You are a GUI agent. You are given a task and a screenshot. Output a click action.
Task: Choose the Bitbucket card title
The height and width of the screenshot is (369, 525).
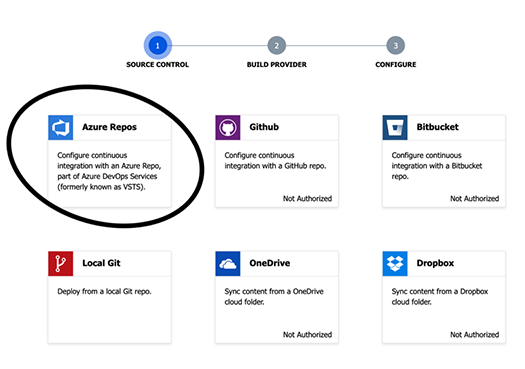point(437,127)
